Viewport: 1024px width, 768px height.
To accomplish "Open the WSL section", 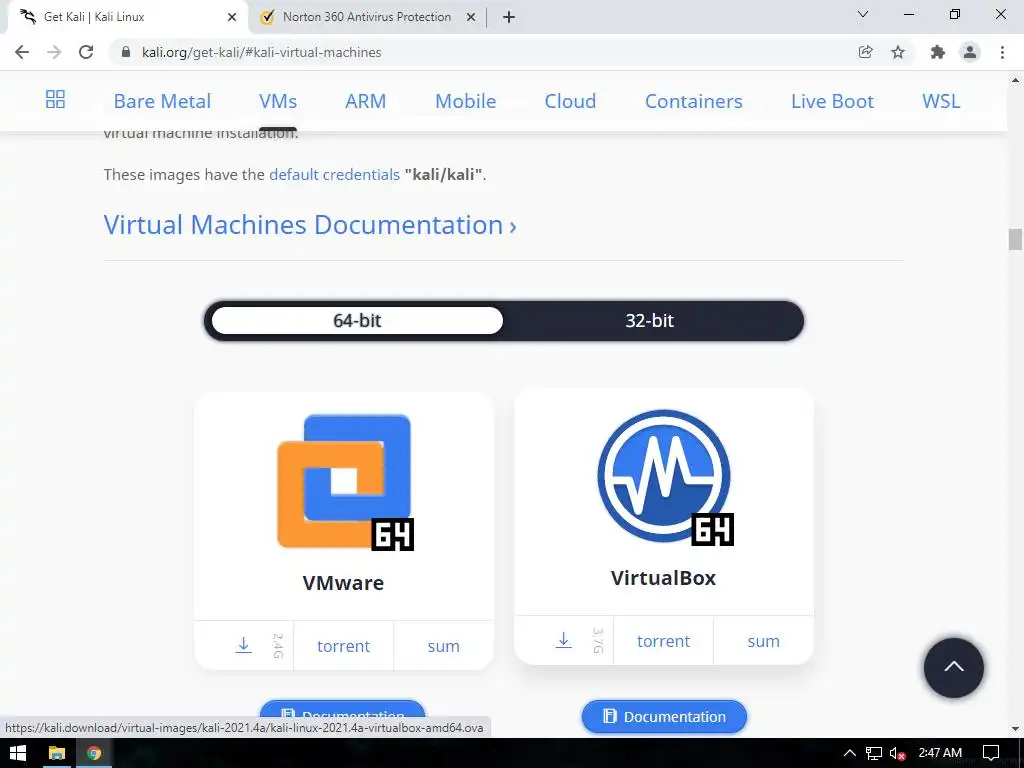I will click(x=941, y=101).
